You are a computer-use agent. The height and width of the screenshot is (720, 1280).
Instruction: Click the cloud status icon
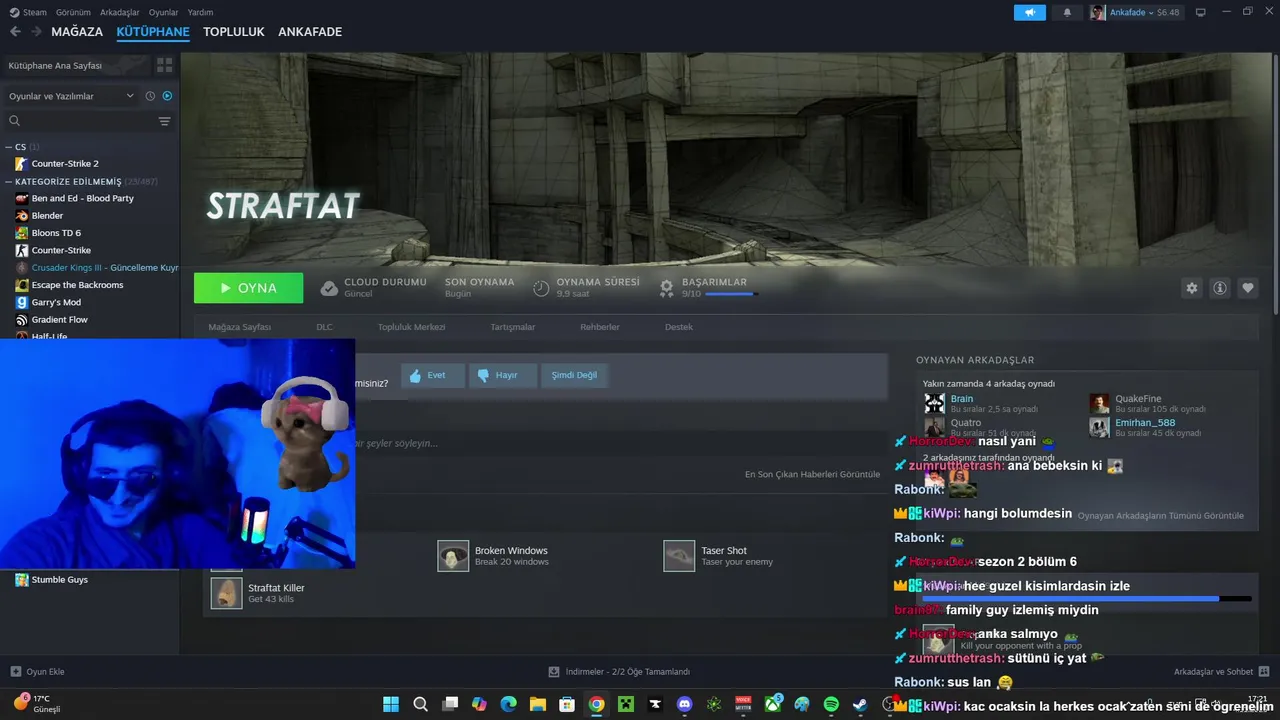point(329,288)
